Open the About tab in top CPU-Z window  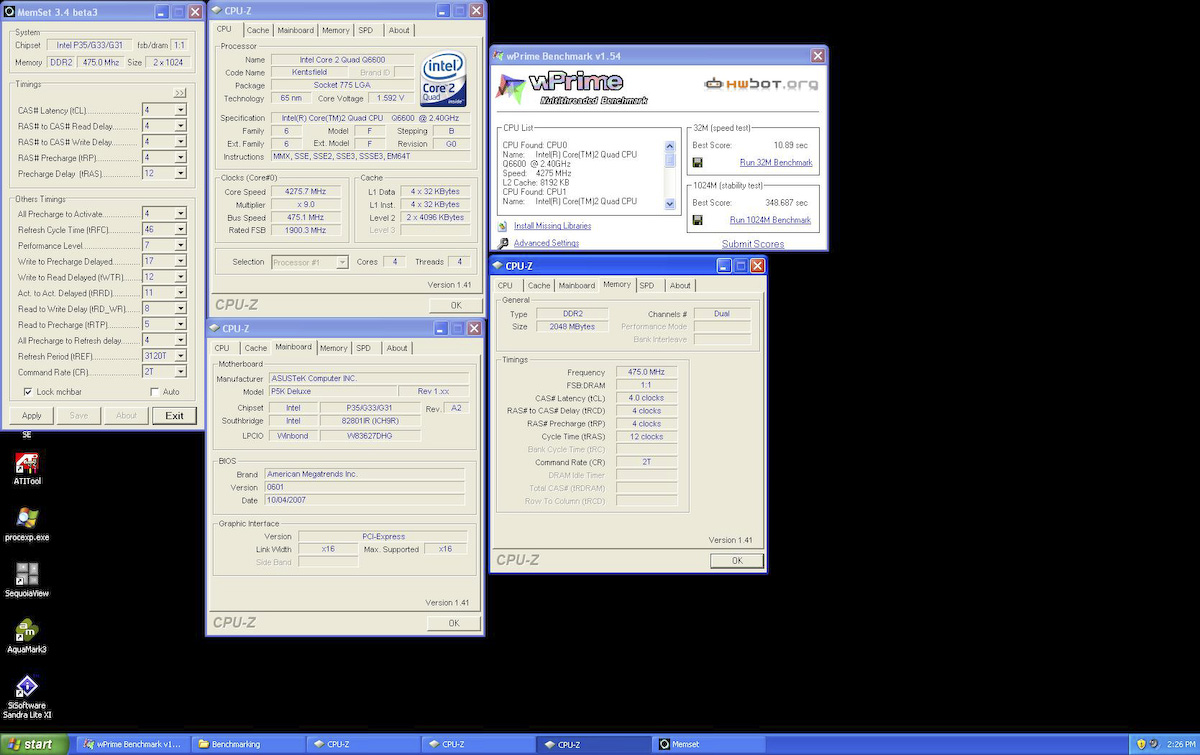tap(399, 30)
